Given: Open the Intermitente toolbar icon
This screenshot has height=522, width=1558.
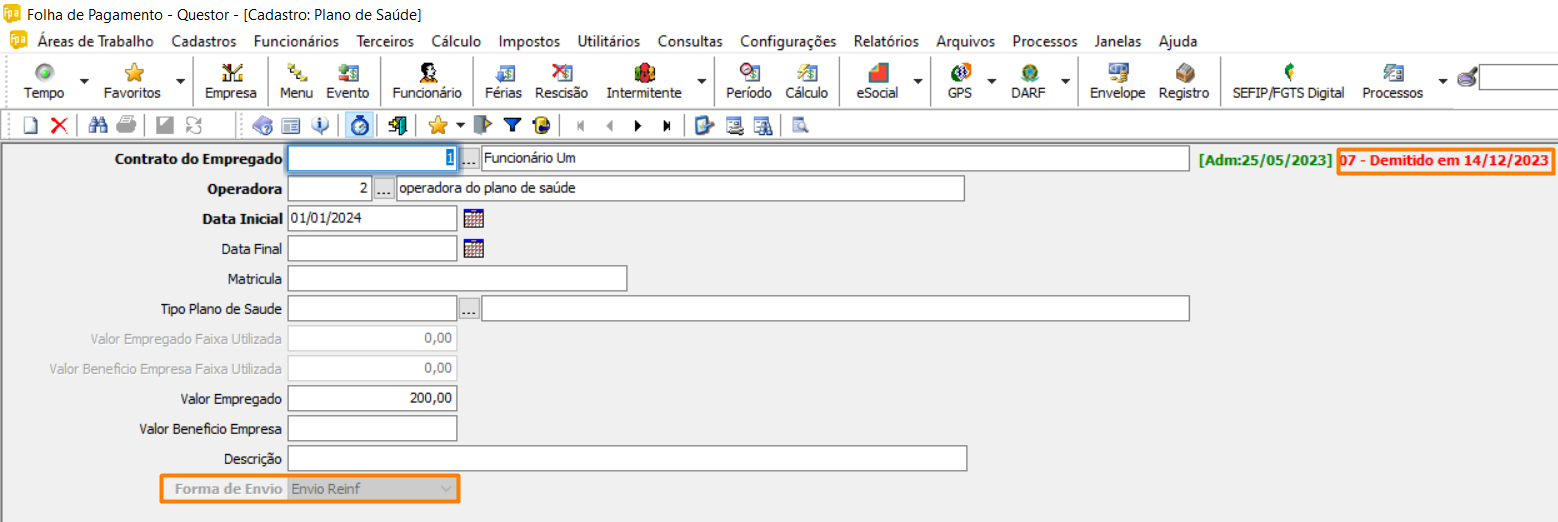Looking at the screenshot, I should pyautogui.click(x=644, y=81).
